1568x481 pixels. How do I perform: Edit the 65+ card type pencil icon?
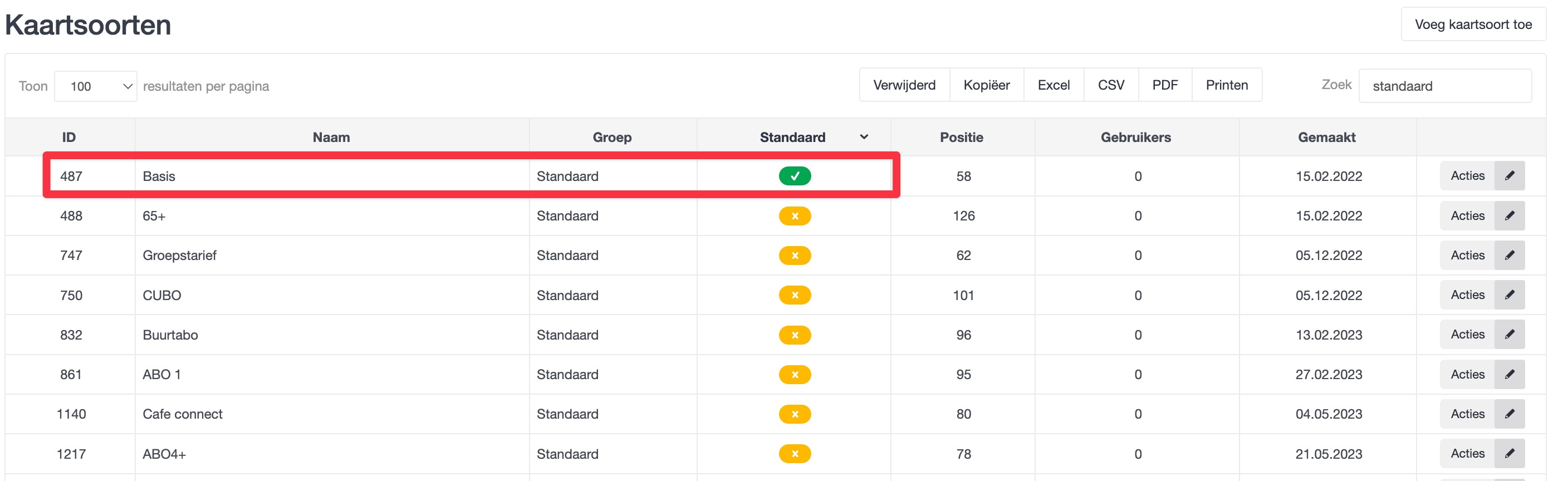1509,215
